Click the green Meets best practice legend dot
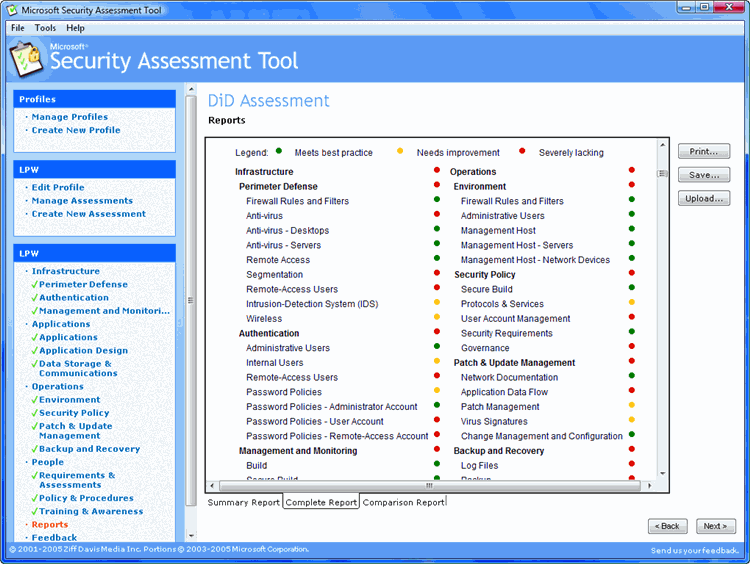The image size is (750, 564). click(279, 151)
